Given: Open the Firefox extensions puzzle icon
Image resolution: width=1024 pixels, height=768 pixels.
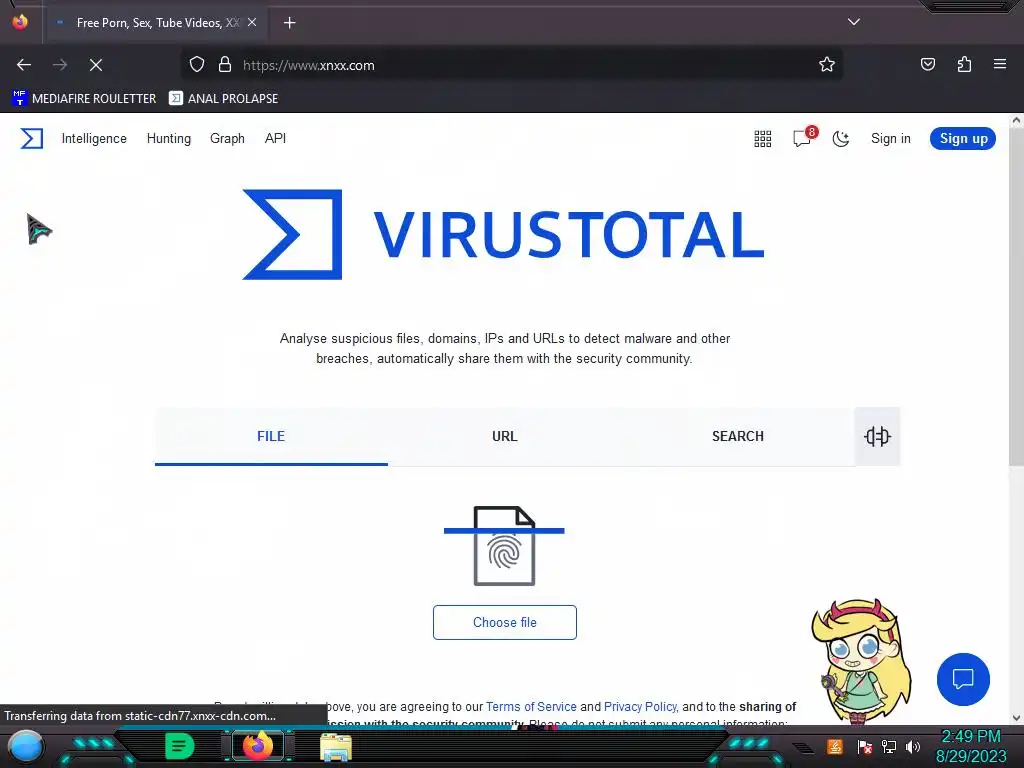Looking at the screenshot, I should pyautogui.click(x=964, y=64).
